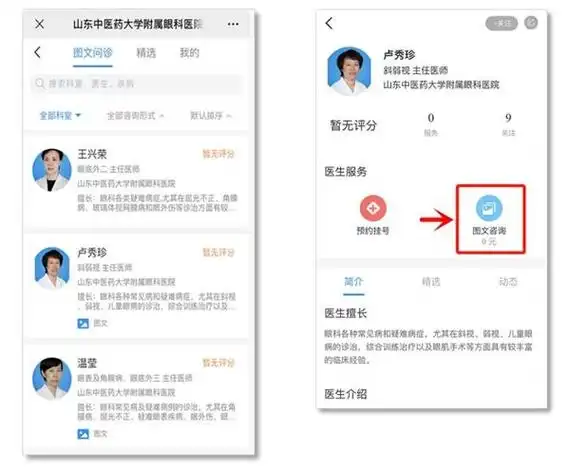Image resolution: width=570 pixels, height=470 pixels.
Task: Click 王兴荣 暂无评分 rating label
Action: tap(218, 154)
